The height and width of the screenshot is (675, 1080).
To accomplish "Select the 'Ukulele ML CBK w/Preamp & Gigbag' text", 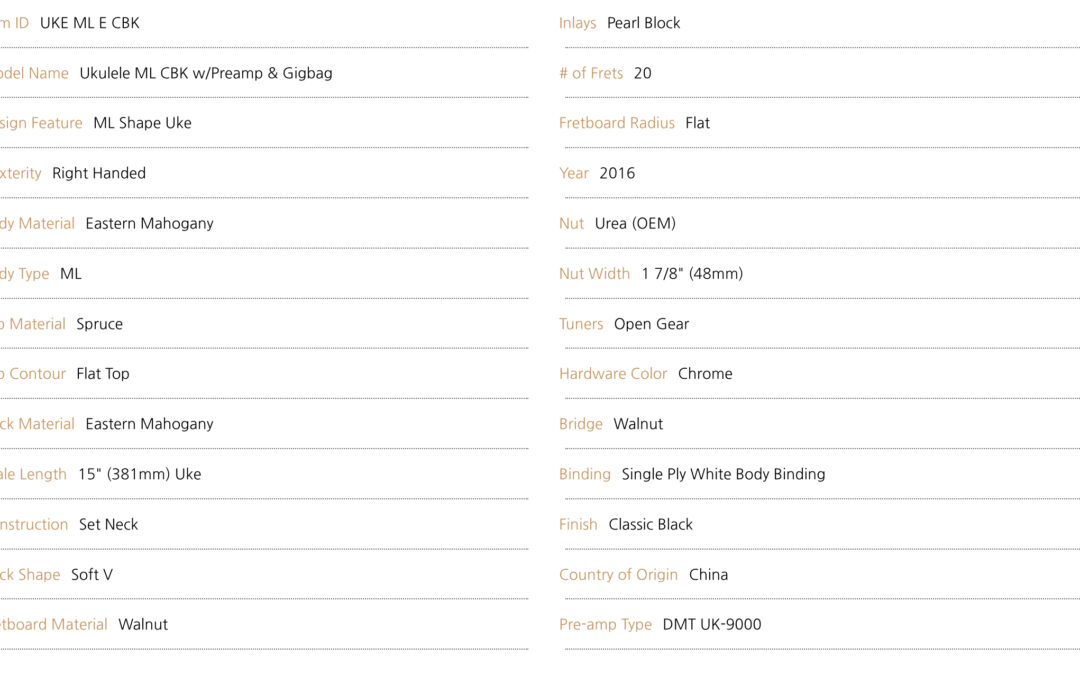I will (x=206, y=73).
